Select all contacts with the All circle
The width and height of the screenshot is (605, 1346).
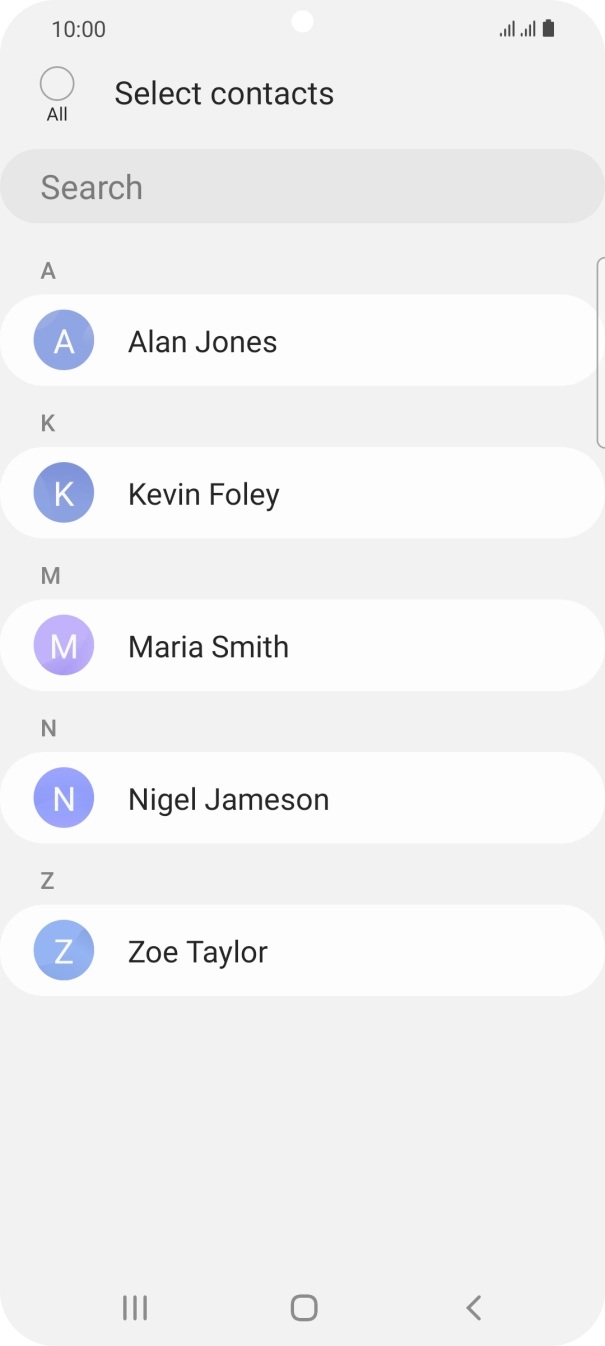[57, 84]
